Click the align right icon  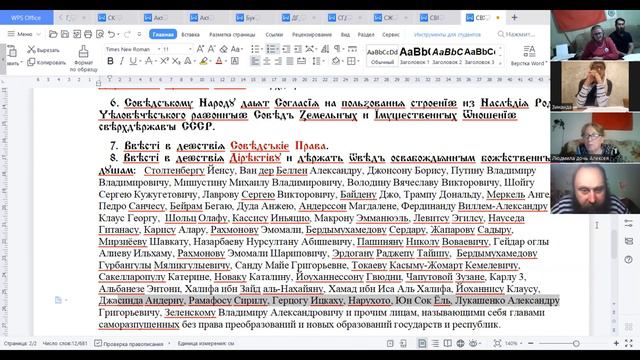tap(278, 61)
